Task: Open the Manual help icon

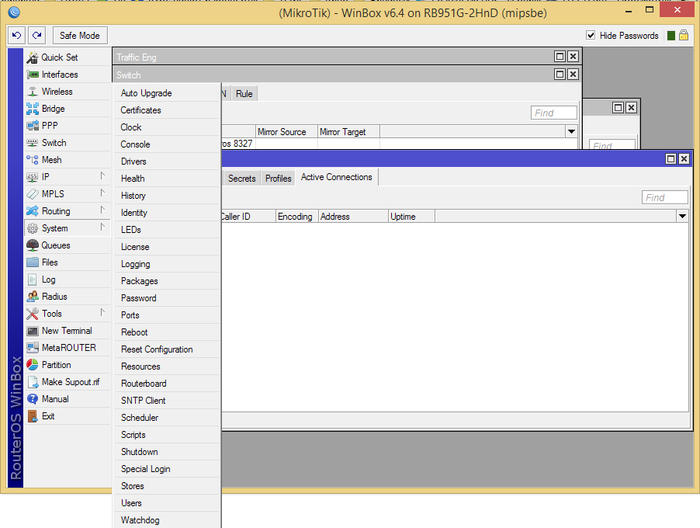Action: pos(32,399)
